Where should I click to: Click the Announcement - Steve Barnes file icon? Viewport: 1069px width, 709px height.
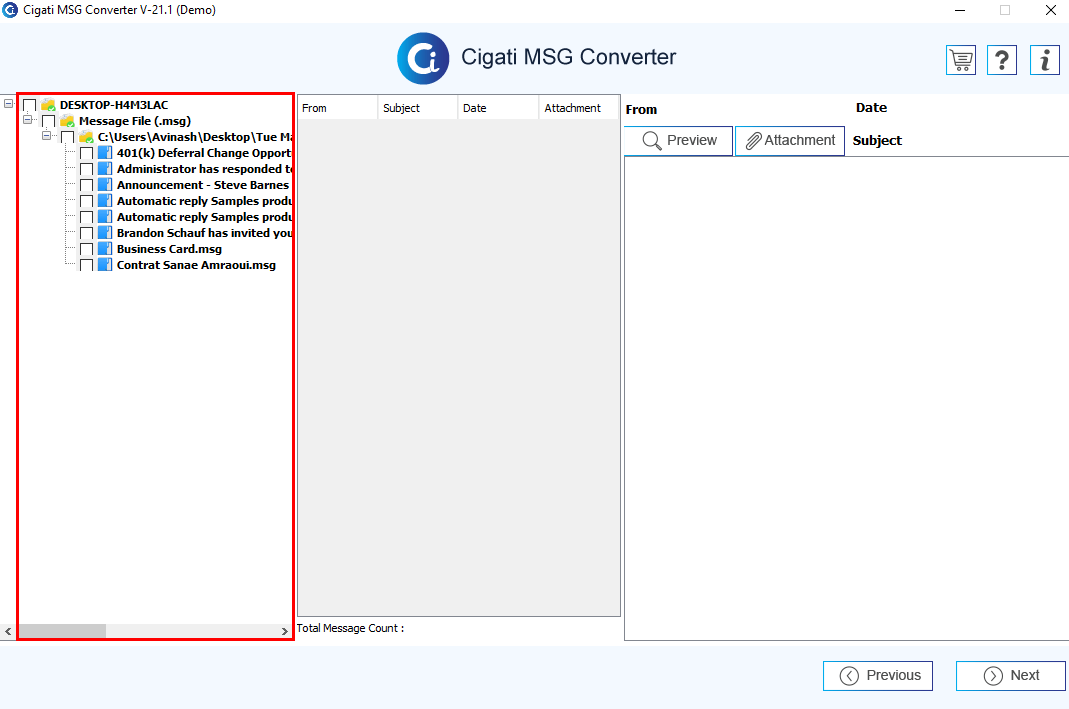(x=105, y=185)
